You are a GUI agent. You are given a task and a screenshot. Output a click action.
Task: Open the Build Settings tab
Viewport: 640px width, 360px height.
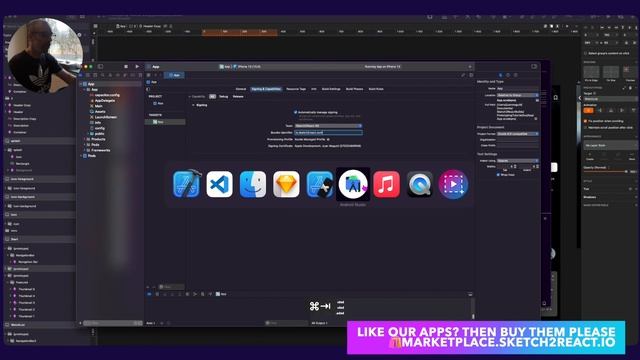click(x=331, y=89)
